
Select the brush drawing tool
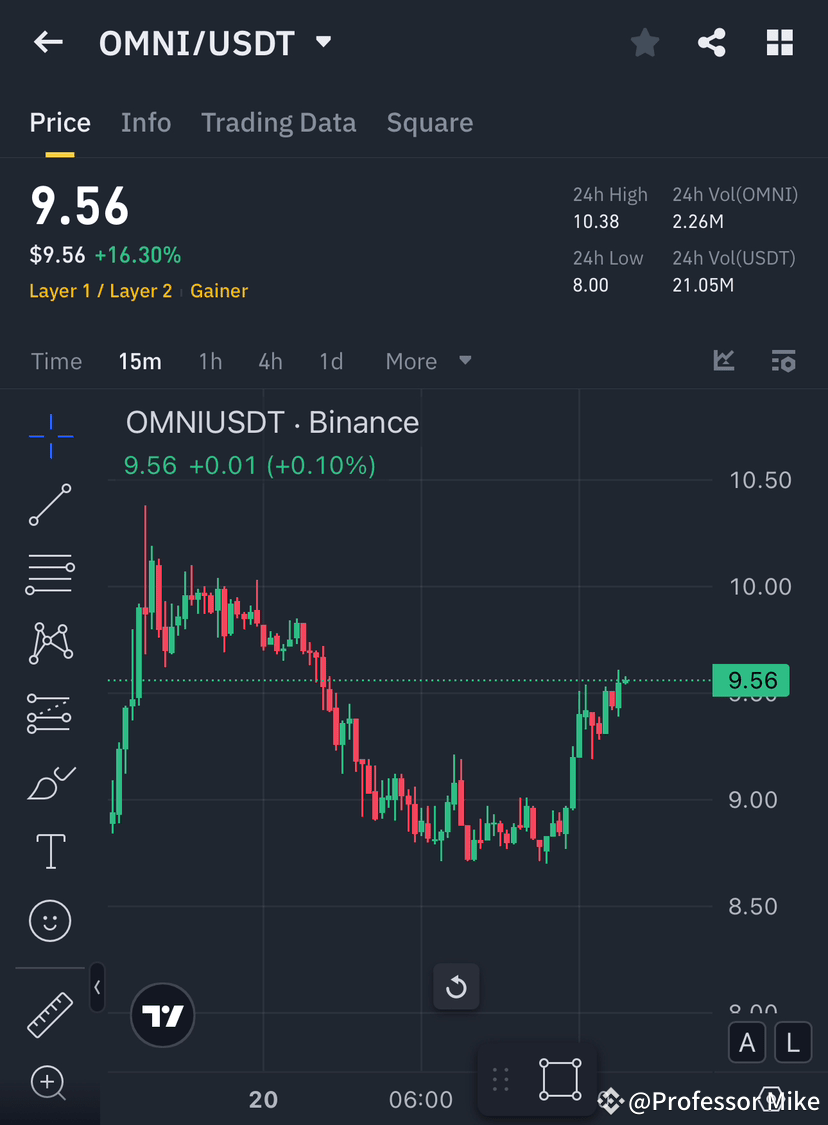(50, 782)
